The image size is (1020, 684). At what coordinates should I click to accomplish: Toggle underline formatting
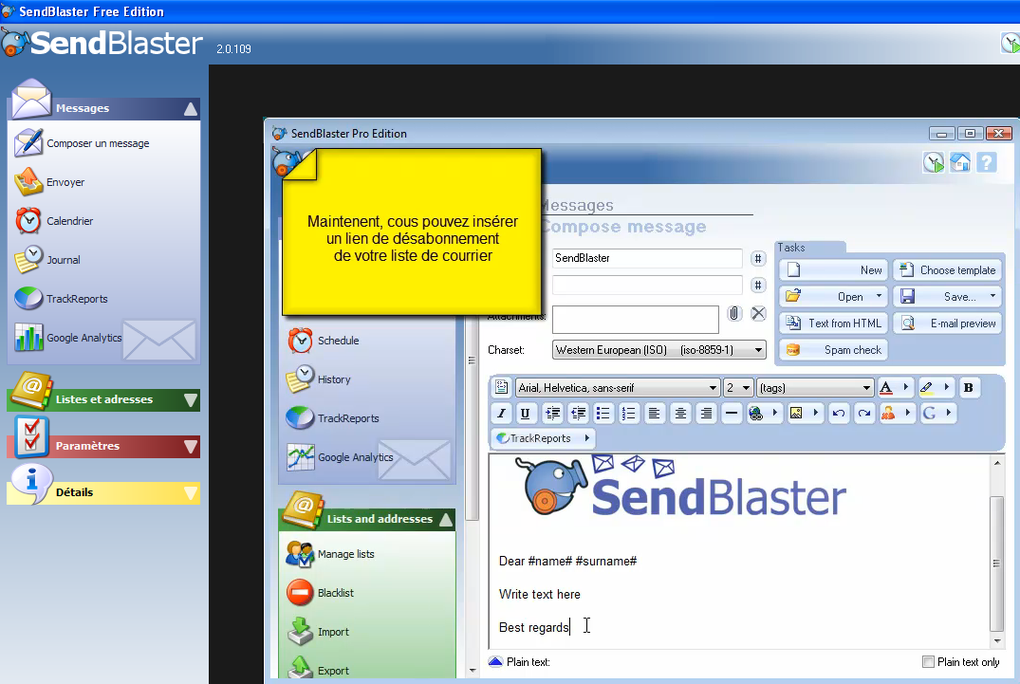[526, 413]
